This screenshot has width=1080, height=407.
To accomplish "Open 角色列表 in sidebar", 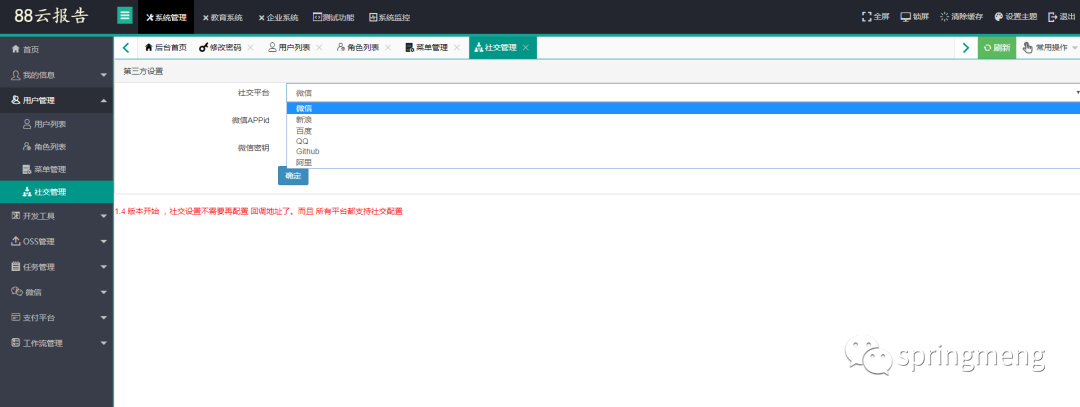I will coord(56,147).
